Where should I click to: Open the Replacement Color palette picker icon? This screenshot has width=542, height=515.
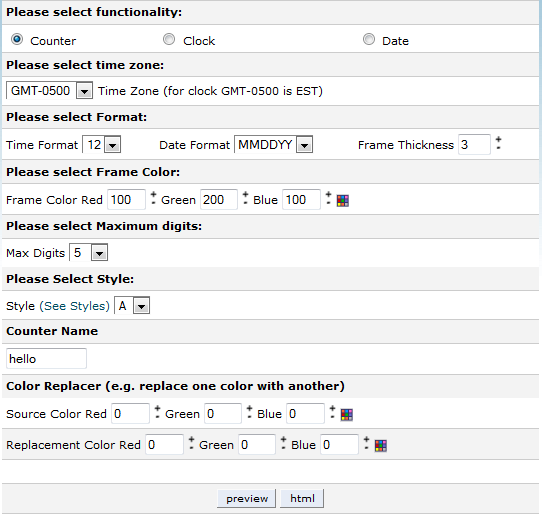pyautogui.click(x=381, y=446)
